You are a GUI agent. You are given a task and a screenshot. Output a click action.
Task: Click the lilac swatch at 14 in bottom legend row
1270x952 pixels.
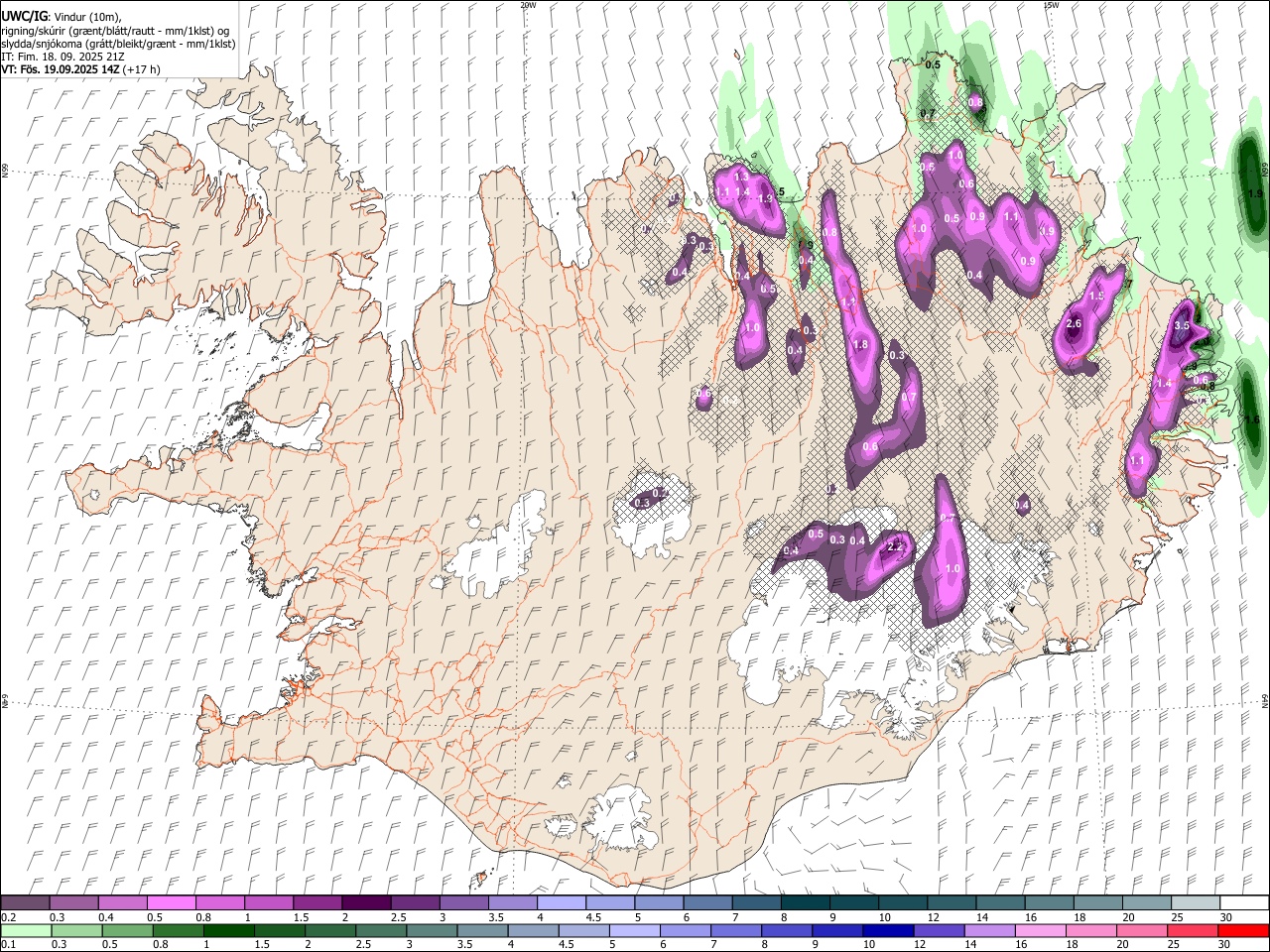[x=989, y=931]
